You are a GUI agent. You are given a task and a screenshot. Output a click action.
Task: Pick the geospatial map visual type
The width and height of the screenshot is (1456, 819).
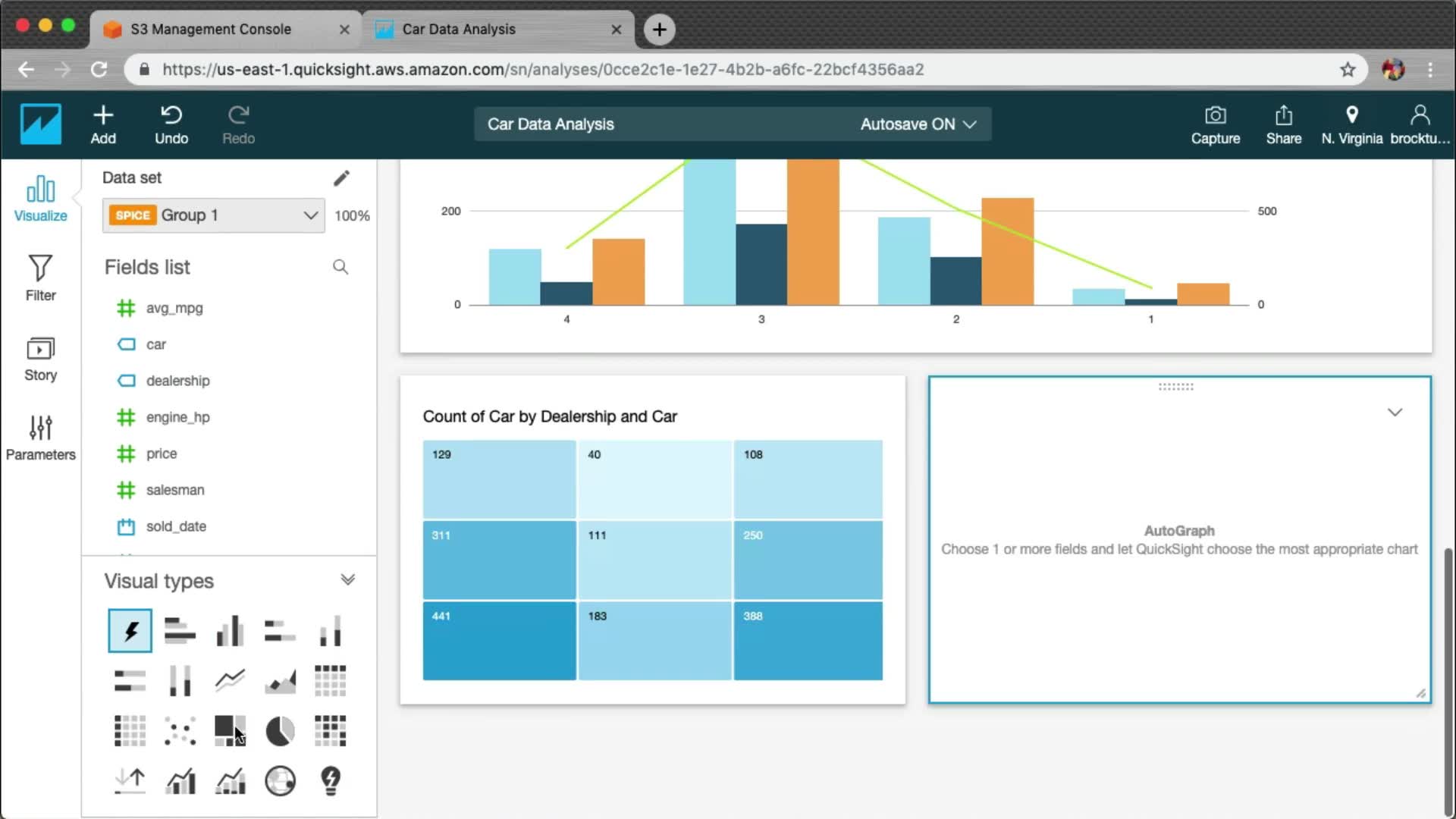click(280, 780)
